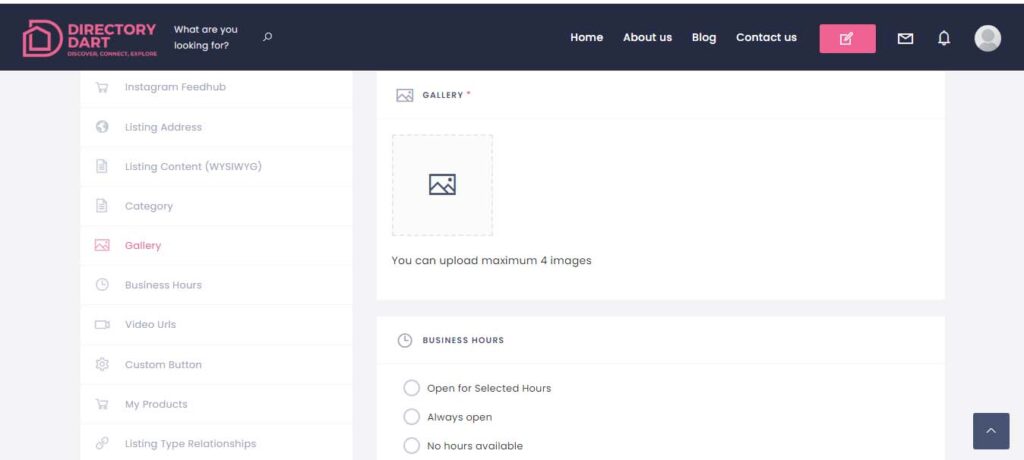Screen dimensions: 1024x460
Task: Click the Listing Content document icon
Action: (x=102, y=167)
